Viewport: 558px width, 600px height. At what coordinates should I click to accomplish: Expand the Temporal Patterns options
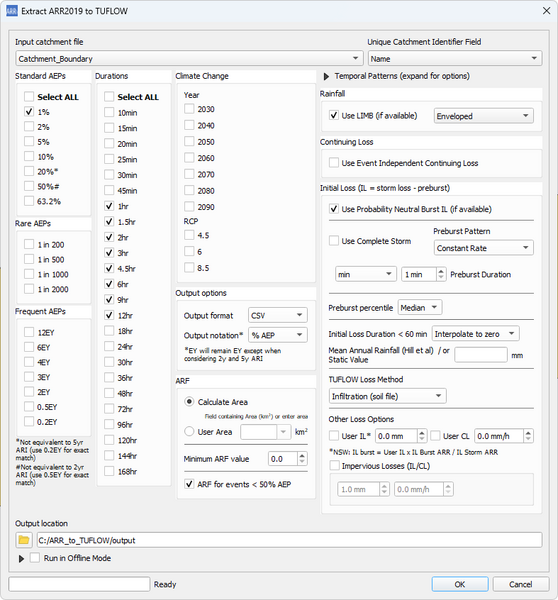[x=326, y=76]
